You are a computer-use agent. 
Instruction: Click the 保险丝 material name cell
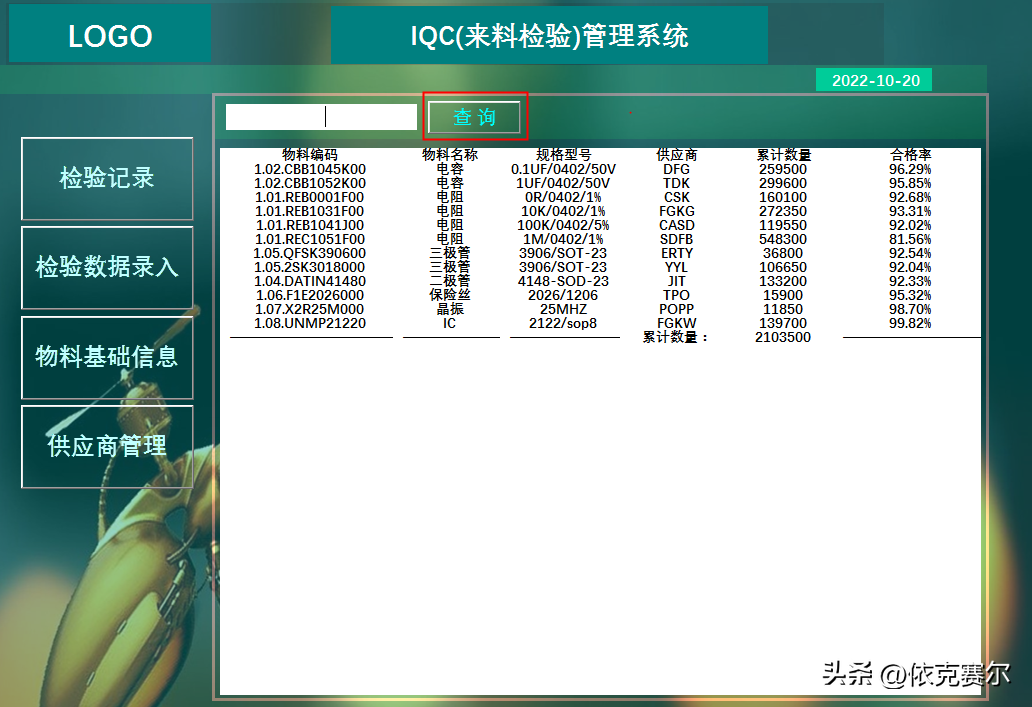[x=450, y=295]
